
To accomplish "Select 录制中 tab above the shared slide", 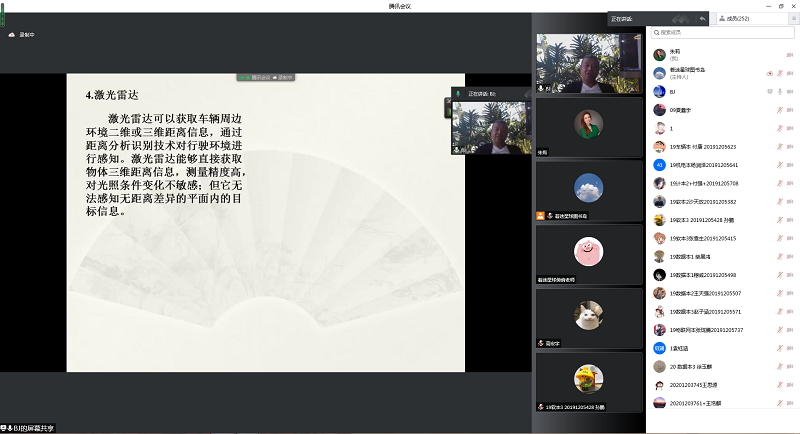I will [284, 77].
